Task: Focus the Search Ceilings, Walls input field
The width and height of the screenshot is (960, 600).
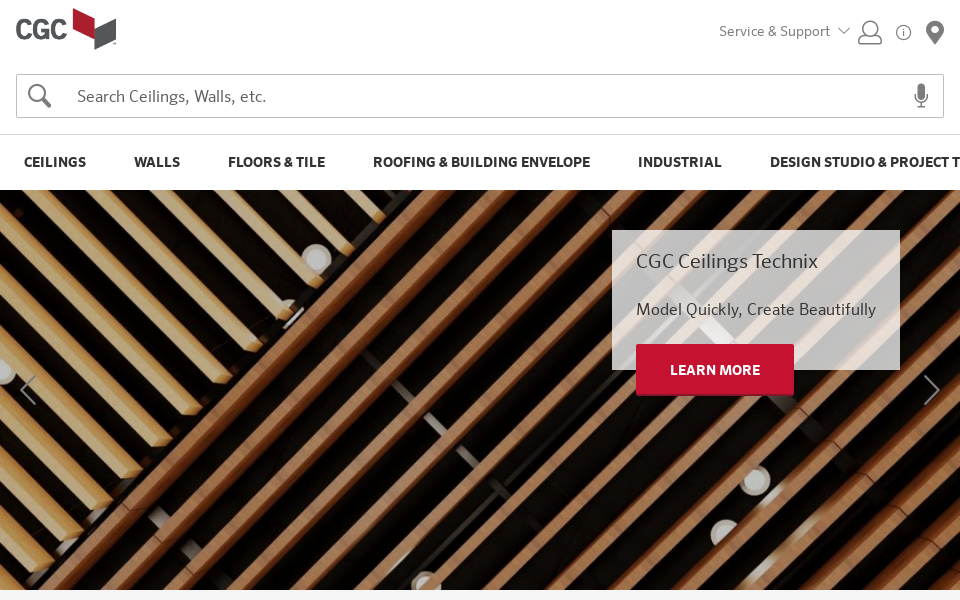Action: pos(480,96)
